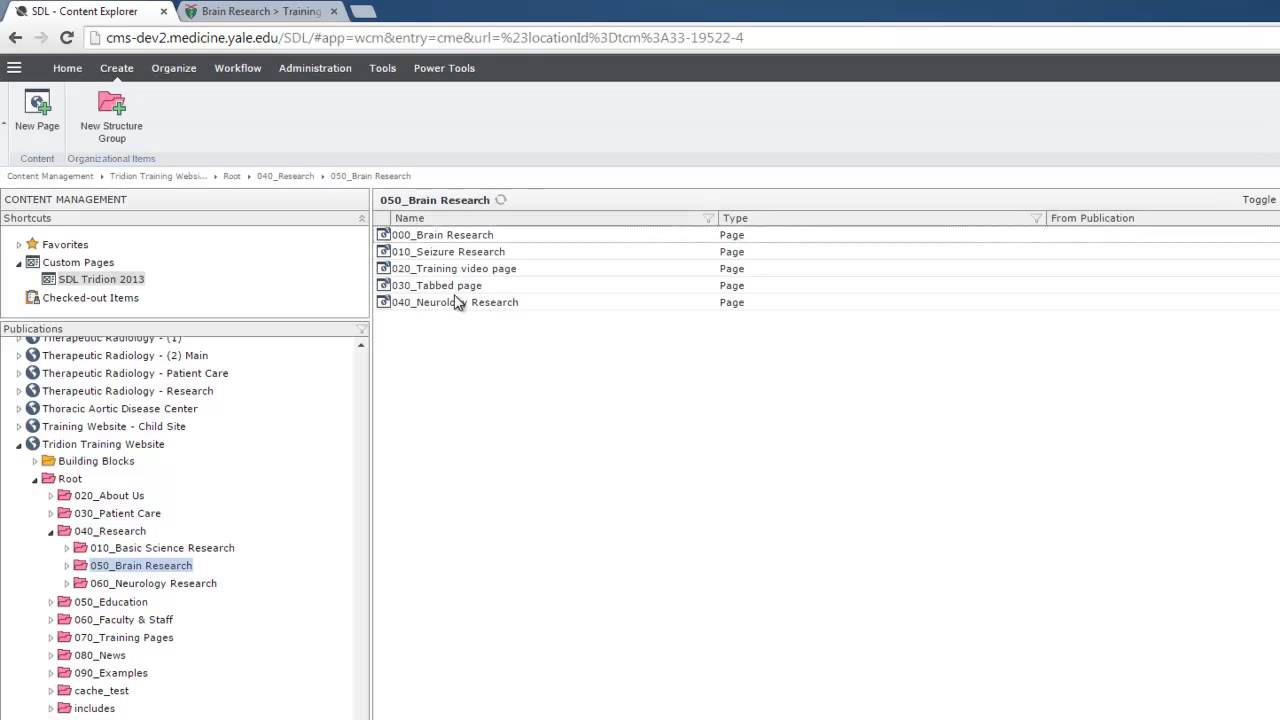
Task: Close the Brain Research browser tab
Action: click(334, 12)
